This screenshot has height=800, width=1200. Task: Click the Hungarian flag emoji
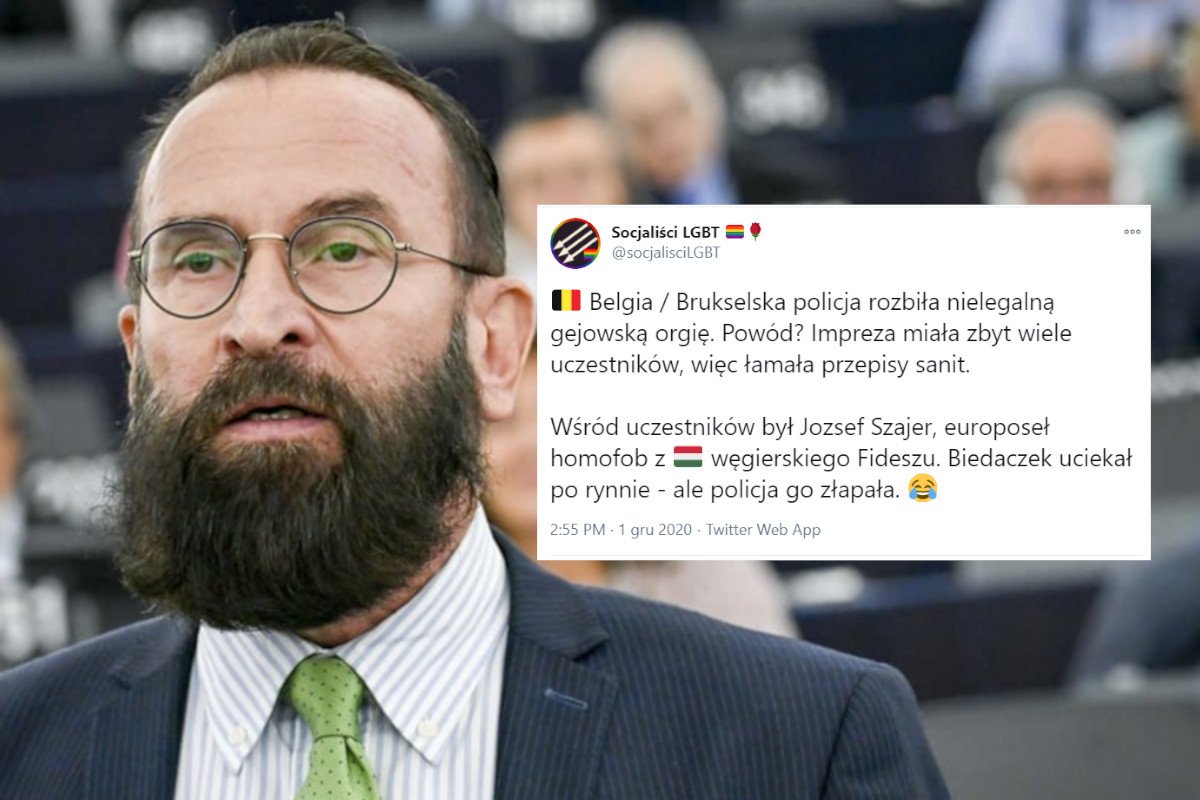(688, 460)
